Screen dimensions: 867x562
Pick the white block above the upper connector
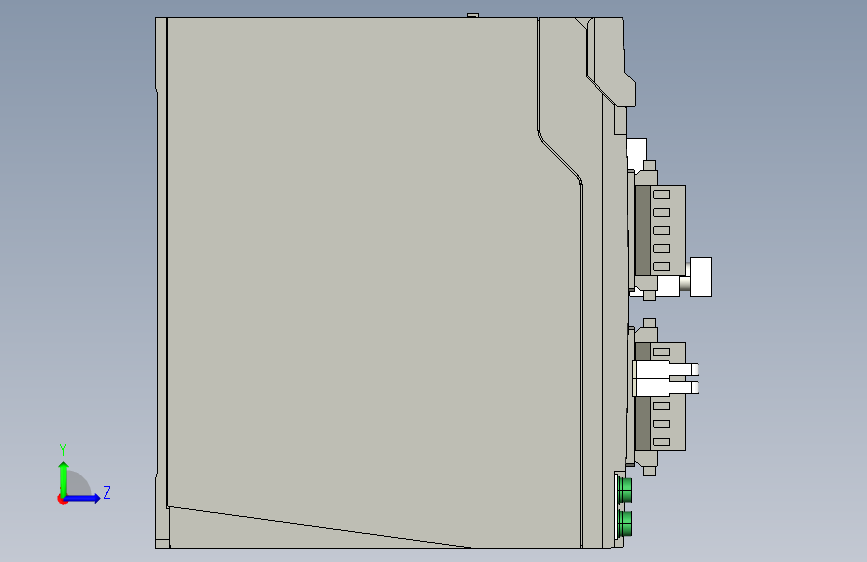[636, 154]
